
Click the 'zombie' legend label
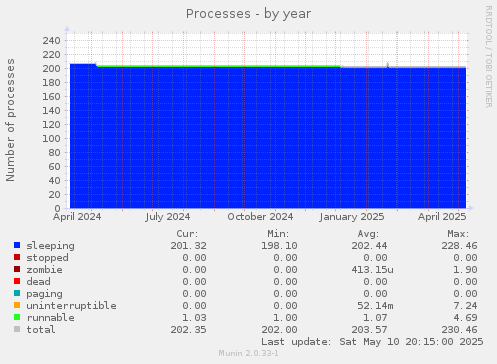coord(44,270)
